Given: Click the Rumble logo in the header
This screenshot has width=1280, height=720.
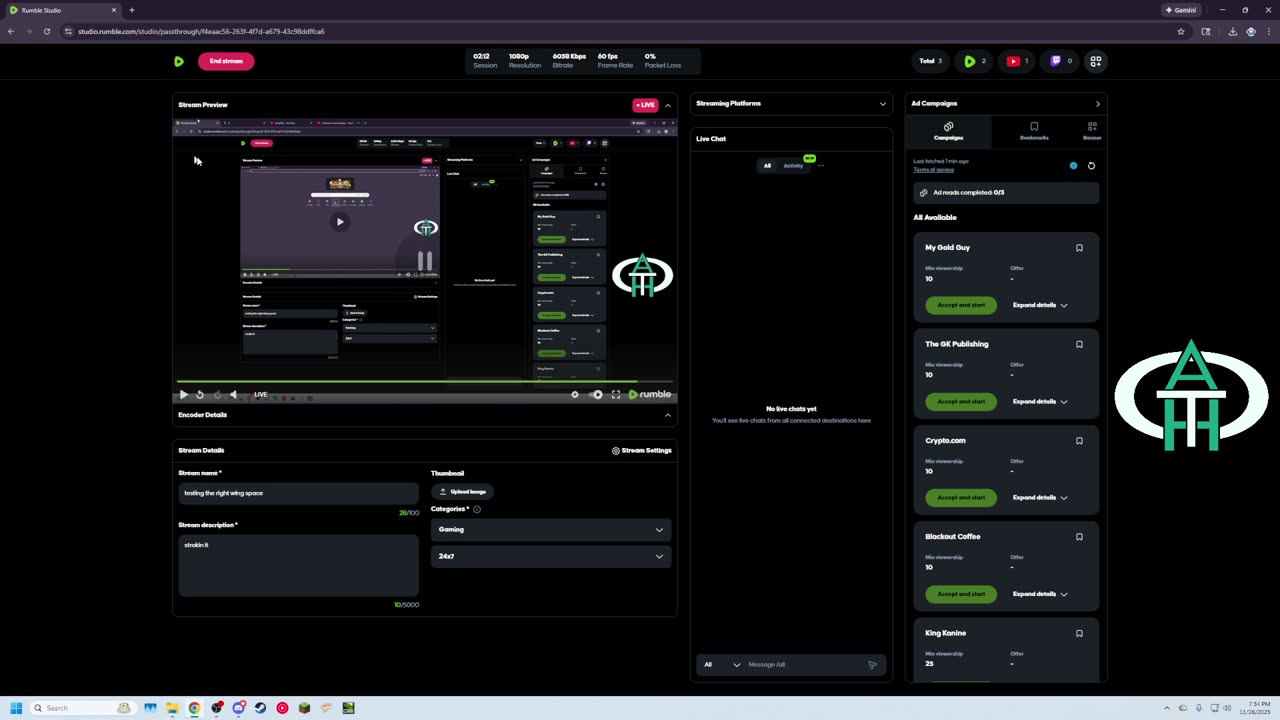Looking at the screenshot, I should [x=178, y=61].
